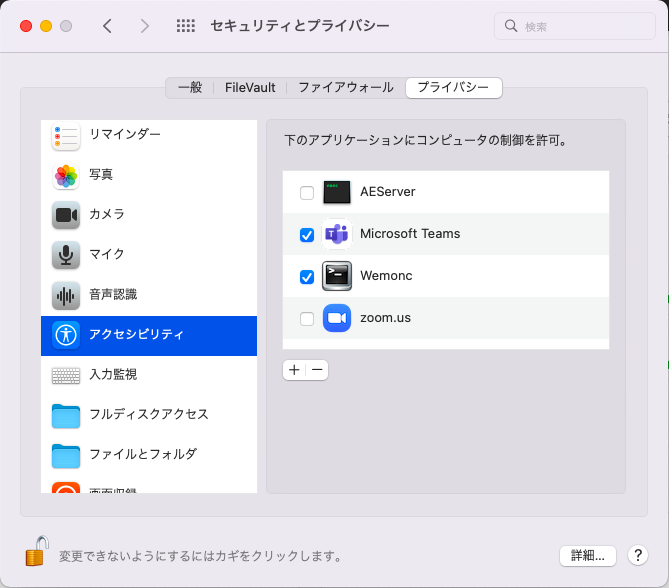Click the folder icon for ファイルとフォルダ
Image resolution: width=669 pixels, height=588 pixels.
[66, 456]
